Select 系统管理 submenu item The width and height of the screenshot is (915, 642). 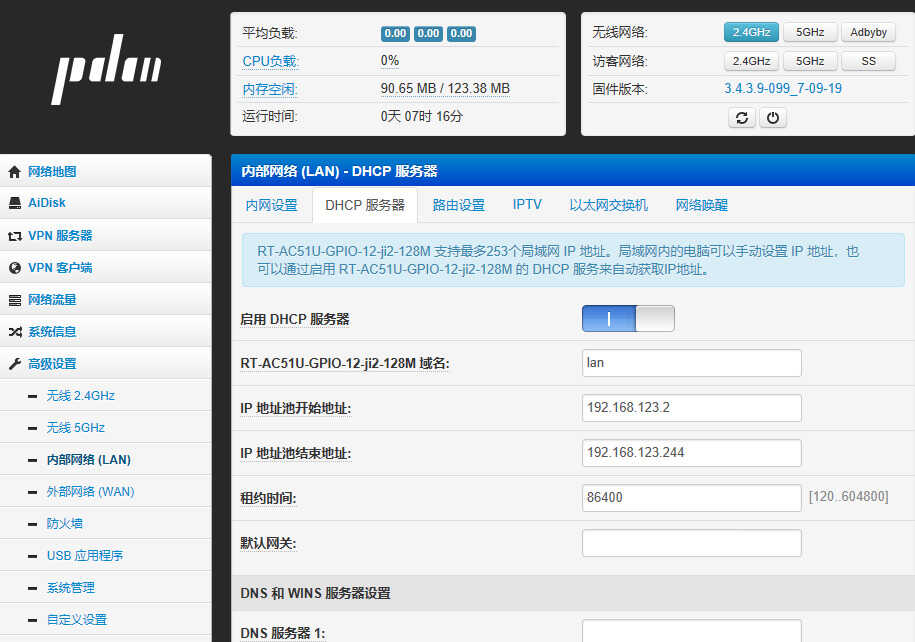(x=71, y=588)
